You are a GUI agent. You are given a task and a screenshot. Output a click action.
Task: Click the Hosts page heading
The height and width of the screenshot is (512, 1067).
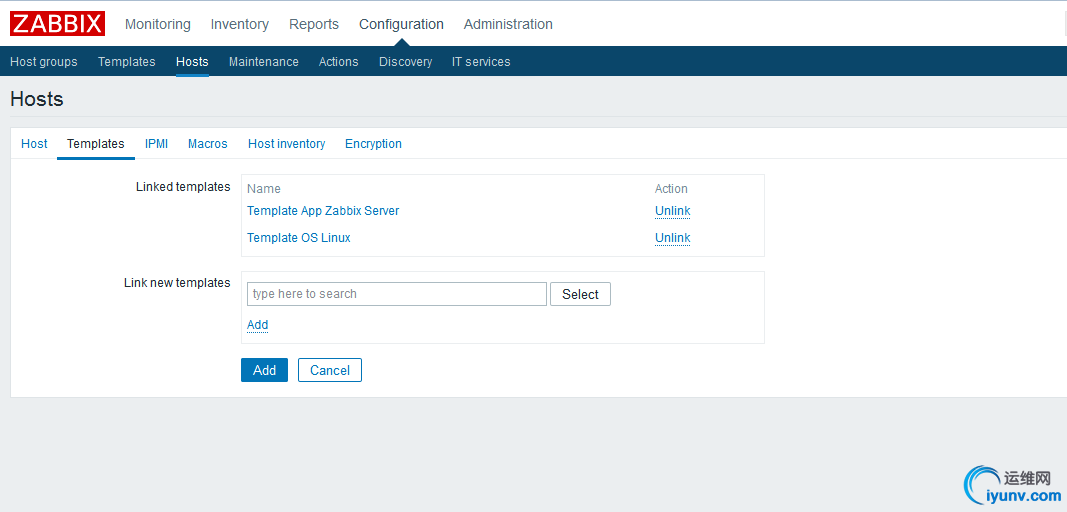click(37, 99)
